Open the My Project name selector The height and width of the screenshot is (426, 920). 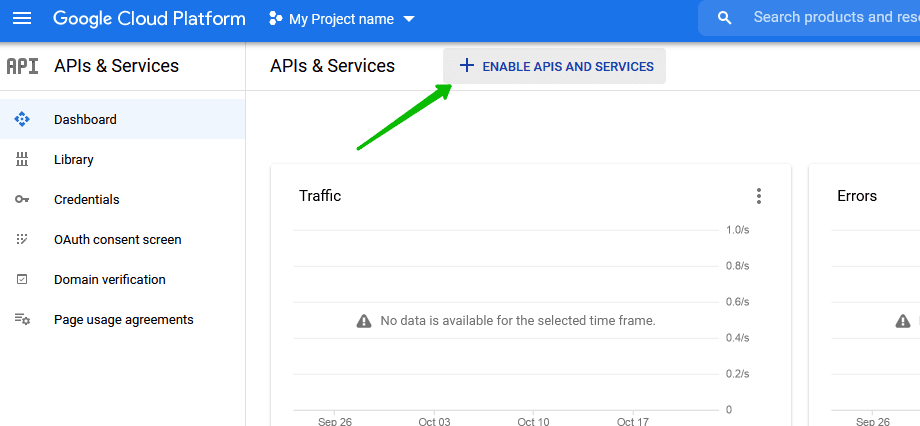pyautogui.click(x=341, y=20)
